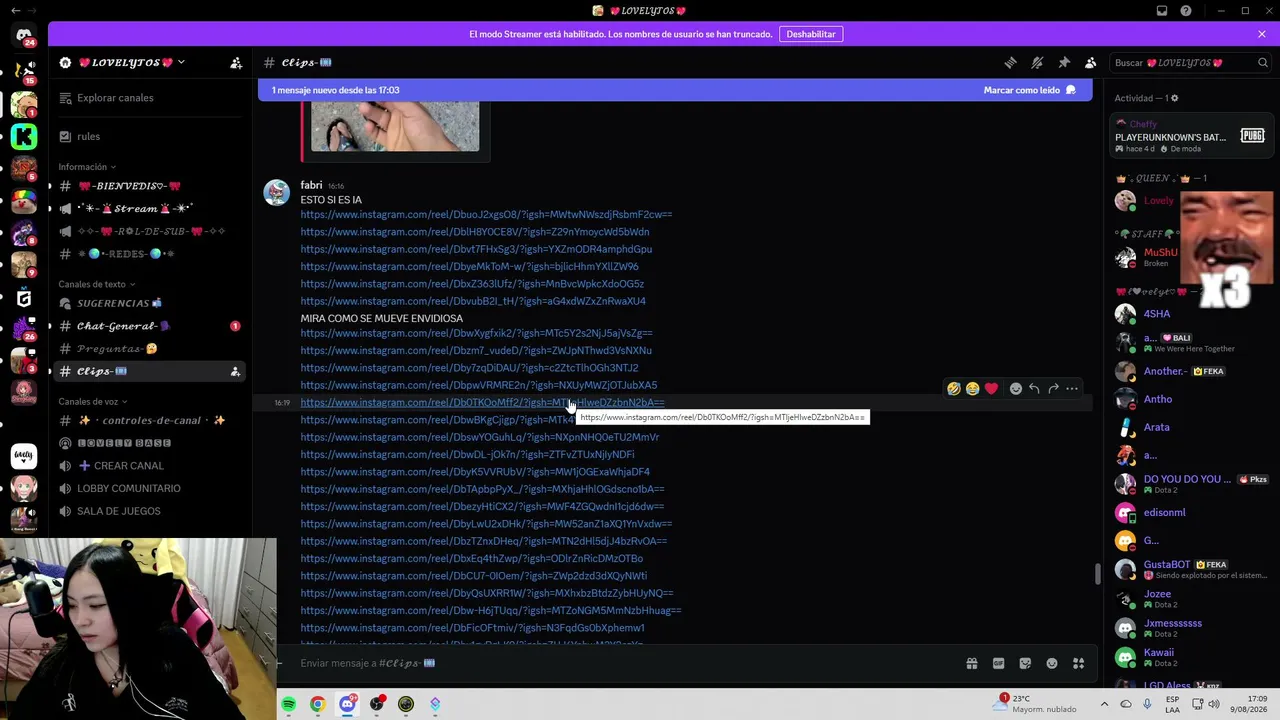
Task: Open the Preguntas channel
Action: (150, 349)
